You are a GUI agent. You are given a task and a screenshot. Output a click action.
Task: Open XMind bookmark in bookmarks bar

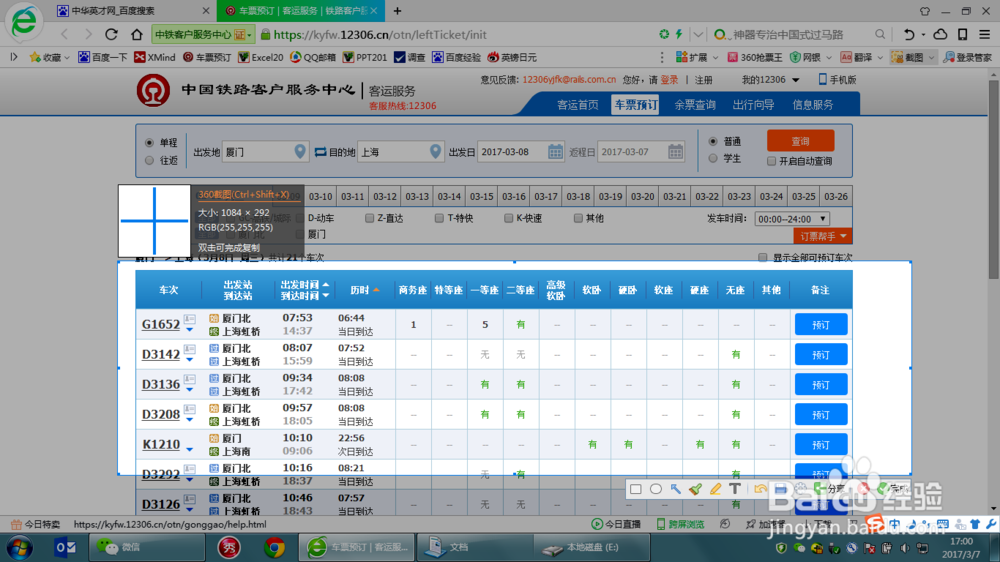(155, 57)
